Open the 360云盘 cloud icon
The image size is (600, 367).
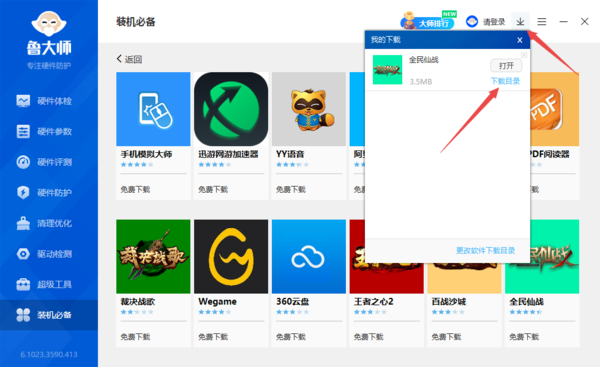pos(309,256)
